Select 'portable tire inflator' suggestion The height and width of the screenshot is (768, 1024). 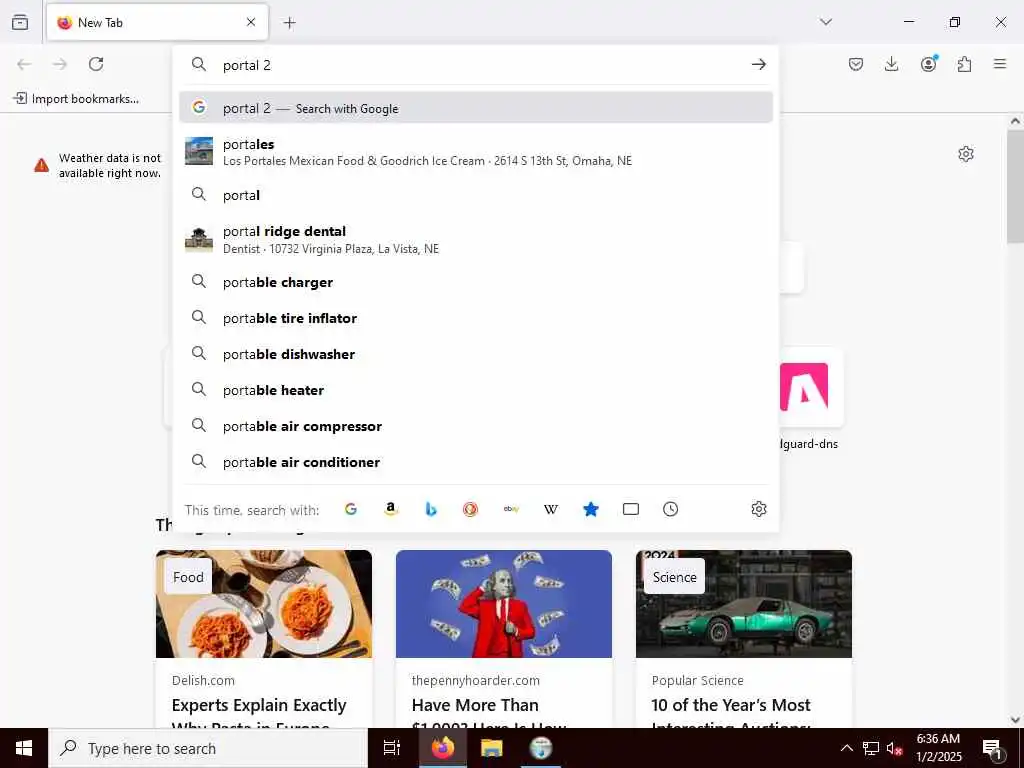(475, 318)
